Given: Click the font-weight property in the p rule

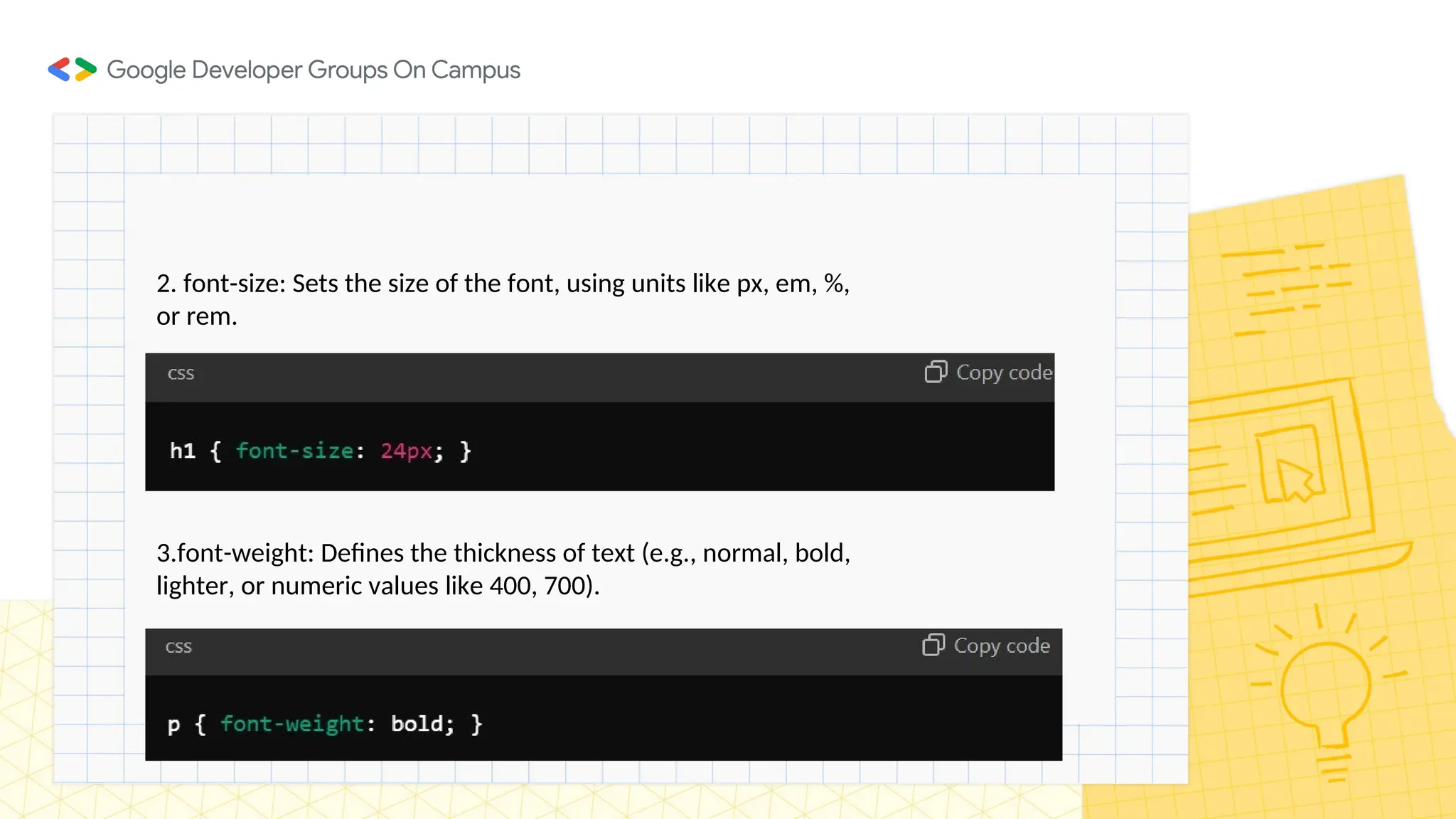Looking at the screenshot, I should click(x=291, y=724).
